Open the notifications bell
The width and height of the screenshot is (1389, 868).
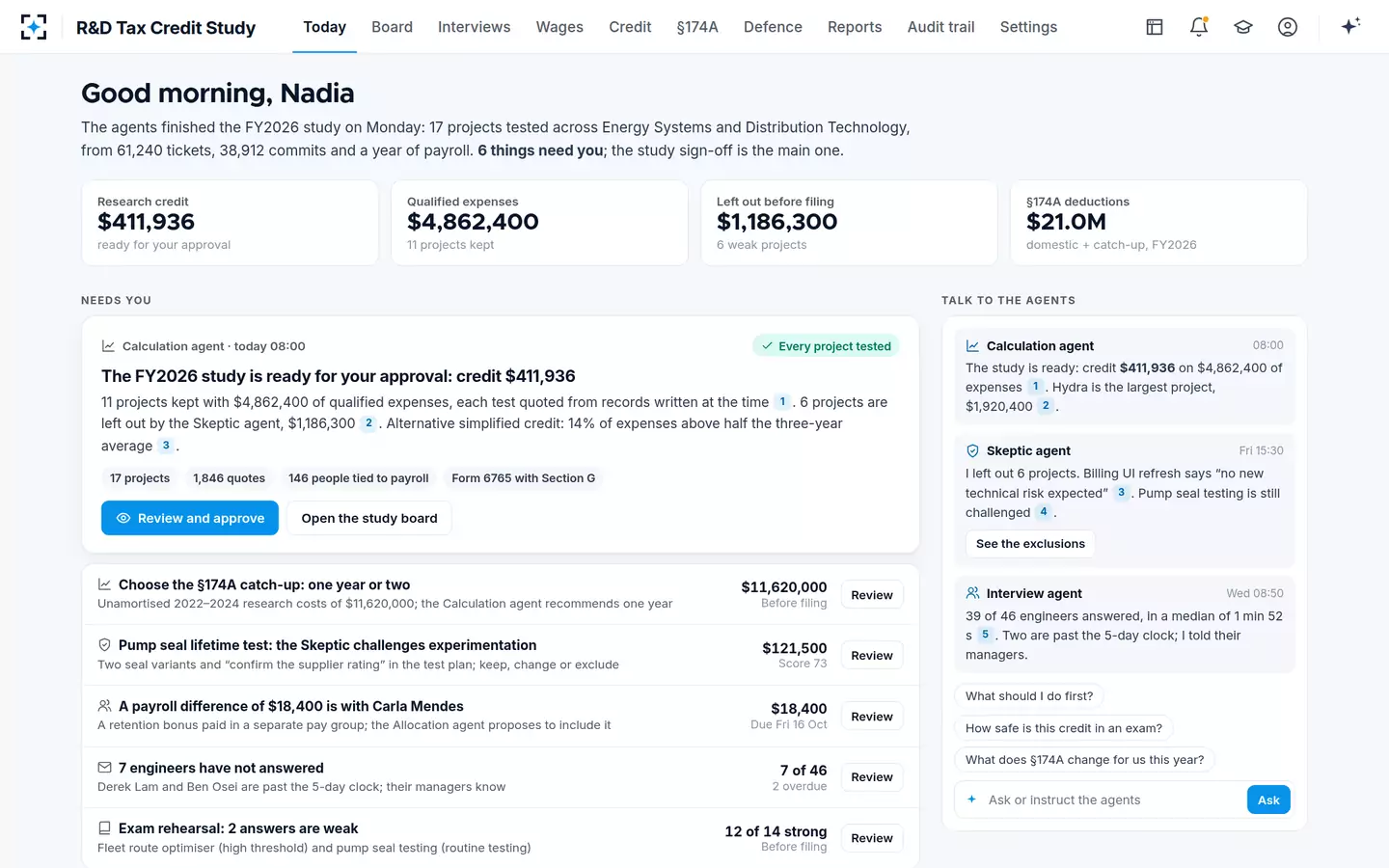tap(1199, 27)
